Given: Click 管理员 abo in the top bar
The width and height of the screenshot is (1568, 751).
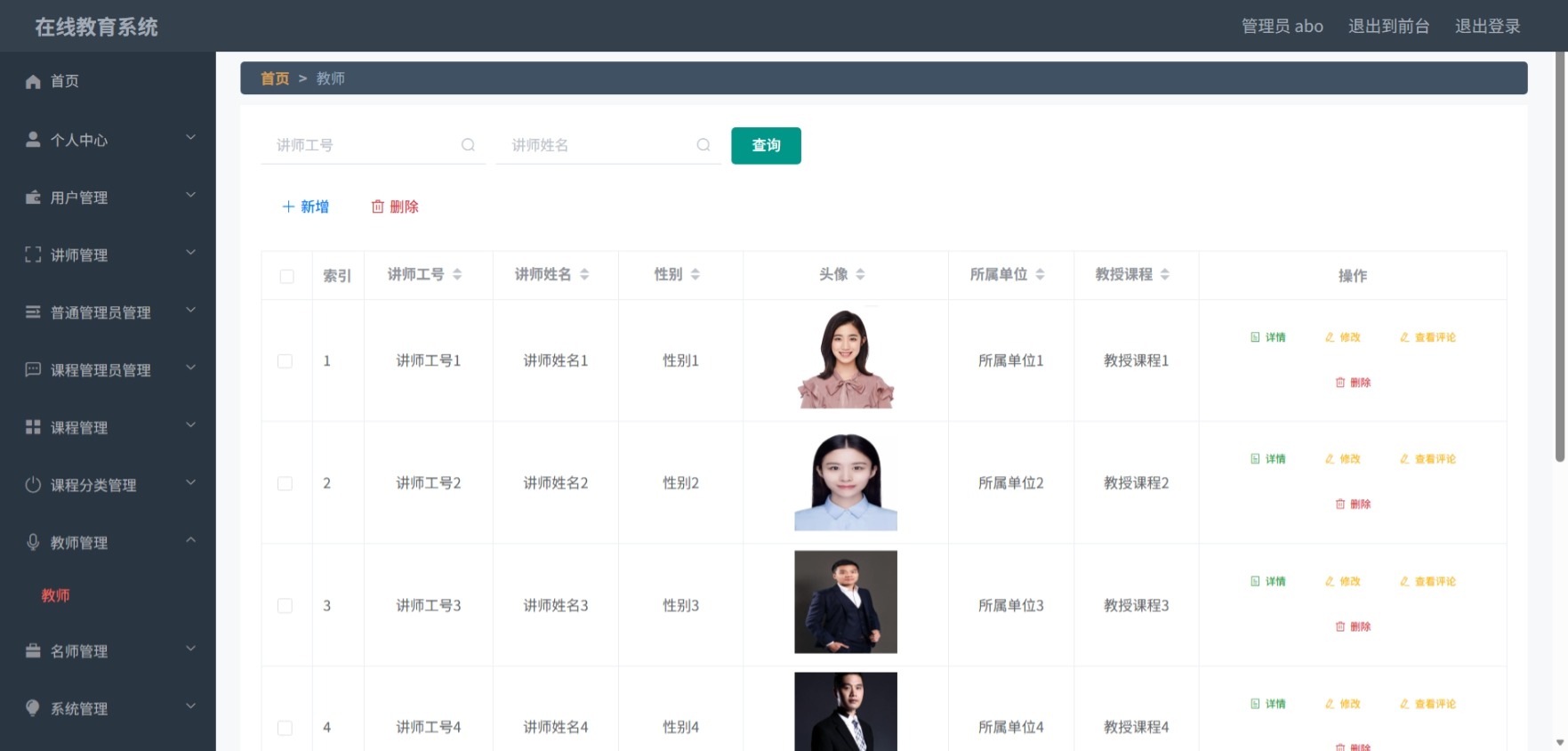Looking at the screenshot, I should point(1282,26).
